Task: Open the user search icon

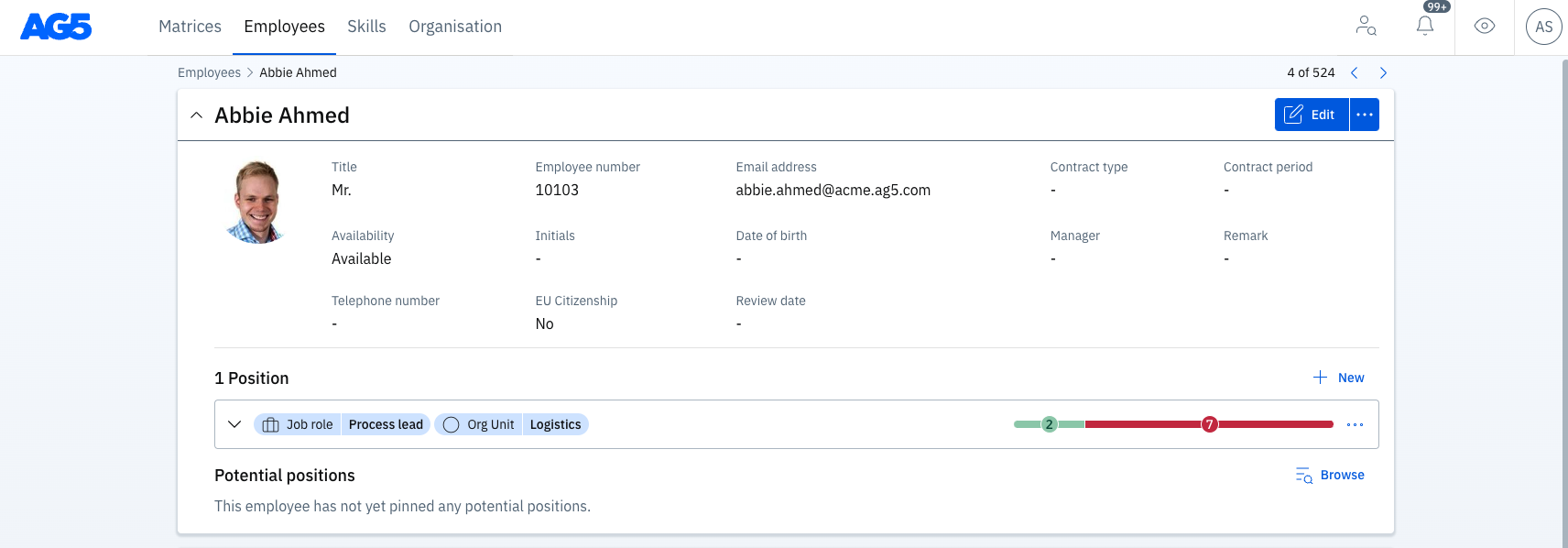Action: click(1366, 27)
